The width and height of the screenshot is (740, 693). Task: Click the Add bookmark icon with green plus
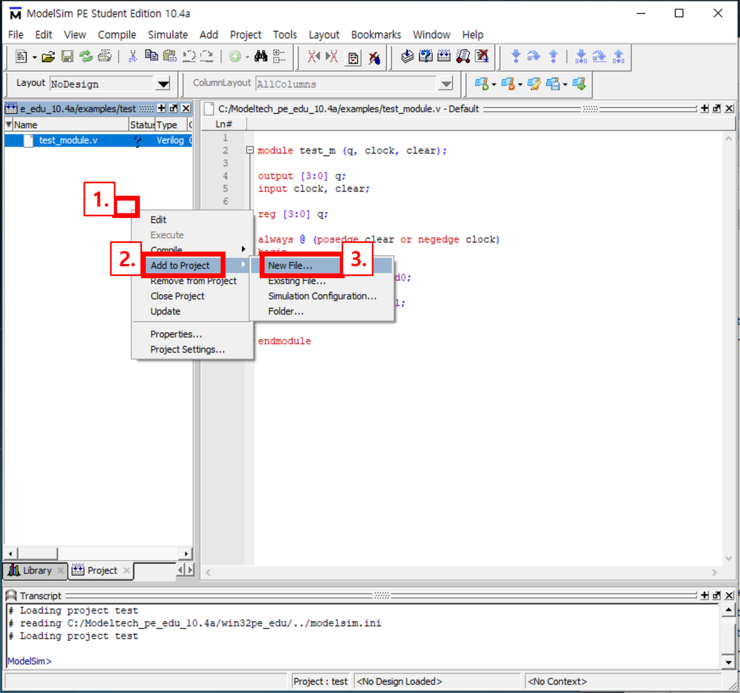coord(482,84)
